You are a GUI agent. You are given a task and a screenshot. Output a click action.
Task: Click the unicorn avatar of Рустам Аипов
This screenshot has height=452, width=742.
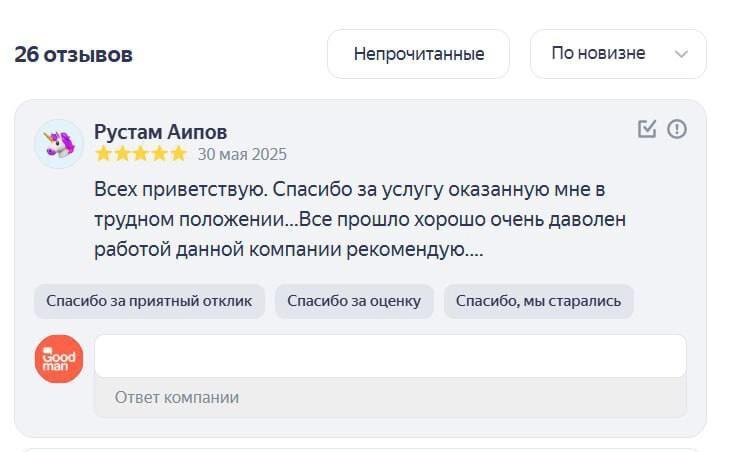tap(58, 144)
